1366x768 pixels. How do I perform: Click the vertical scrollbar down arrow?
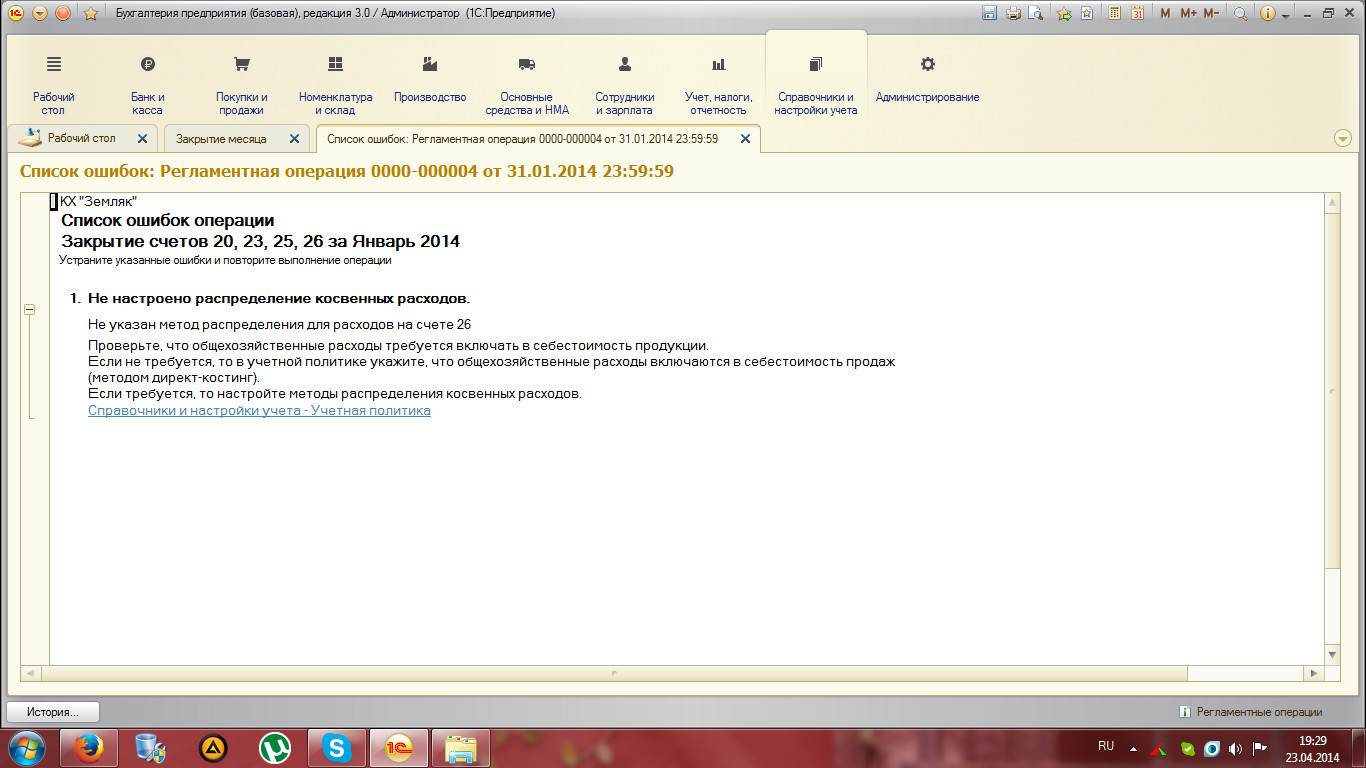[x=1331, y=653]
